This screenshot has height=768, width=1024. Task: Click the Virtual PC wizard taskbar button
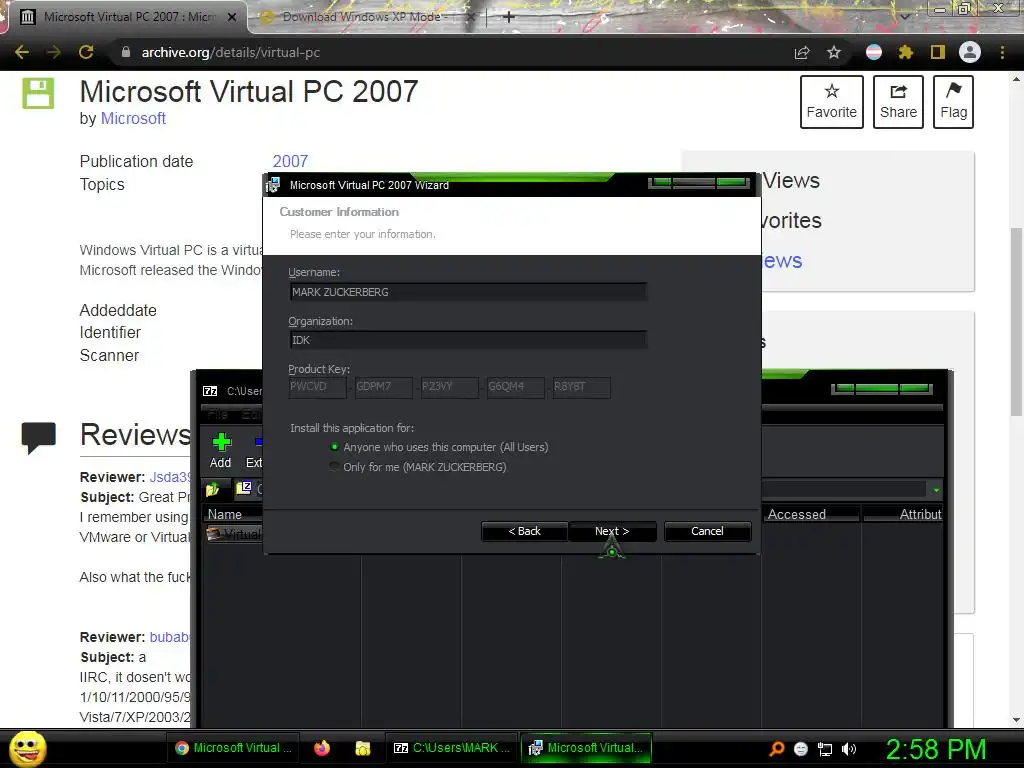(587, 748)
